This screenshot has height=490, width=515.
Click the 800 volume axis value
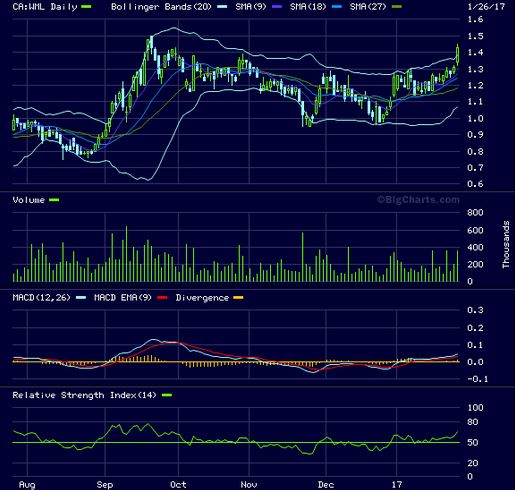pos(475,213)
